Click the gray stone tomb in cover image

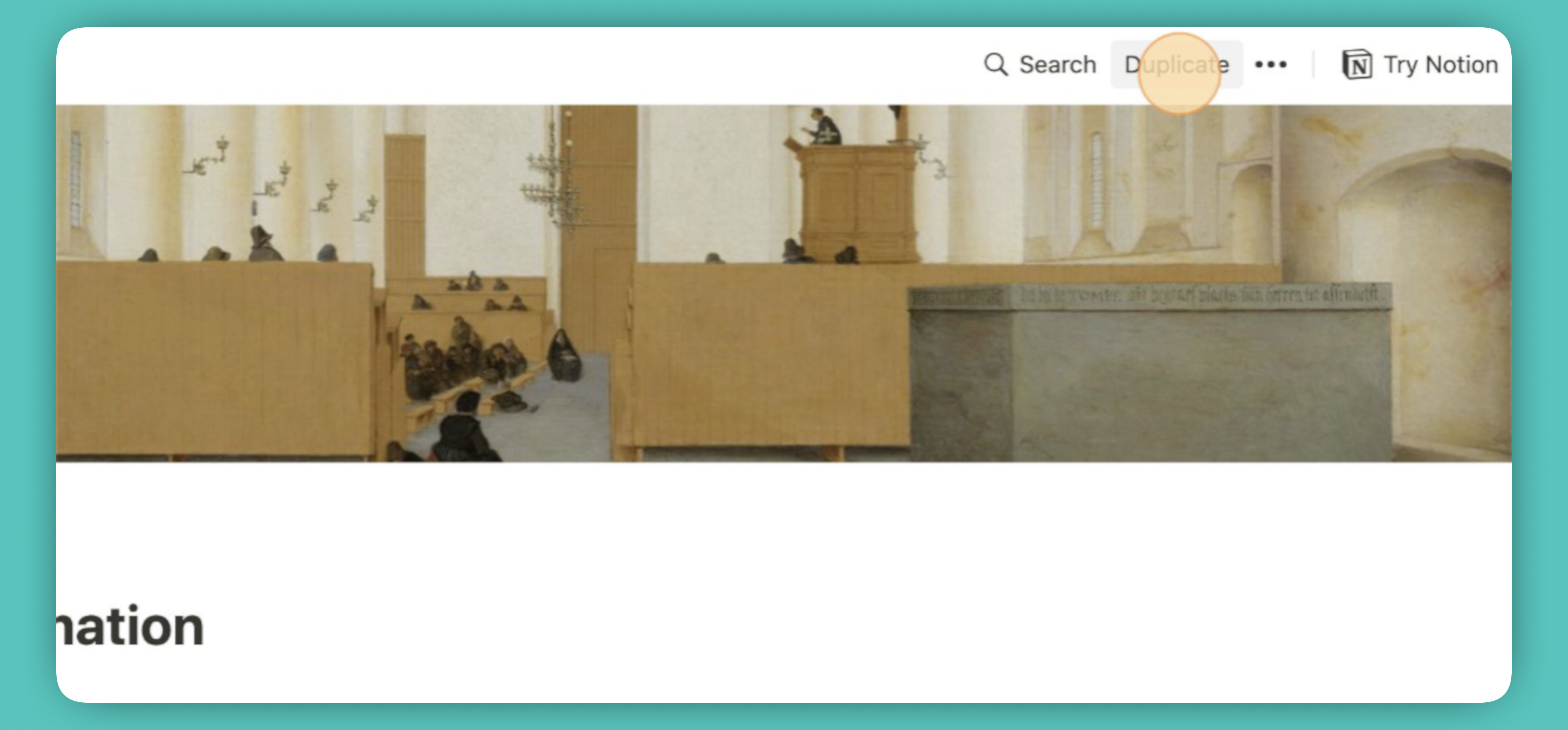pos(1149,371)
